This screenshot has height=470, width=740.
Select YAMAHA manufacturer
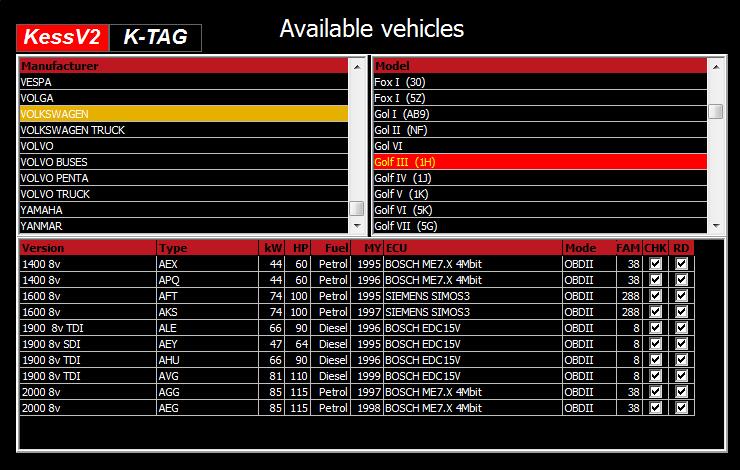click(x=184, y=210)
